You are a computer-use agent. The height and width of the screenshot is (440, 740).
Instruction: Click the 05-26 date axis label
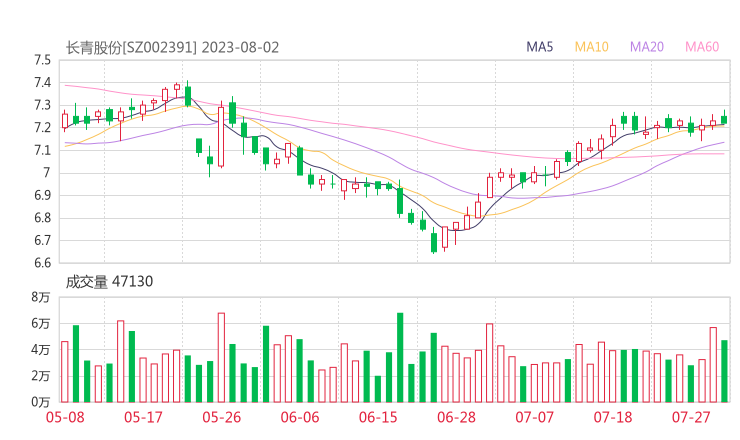[222, 417]
